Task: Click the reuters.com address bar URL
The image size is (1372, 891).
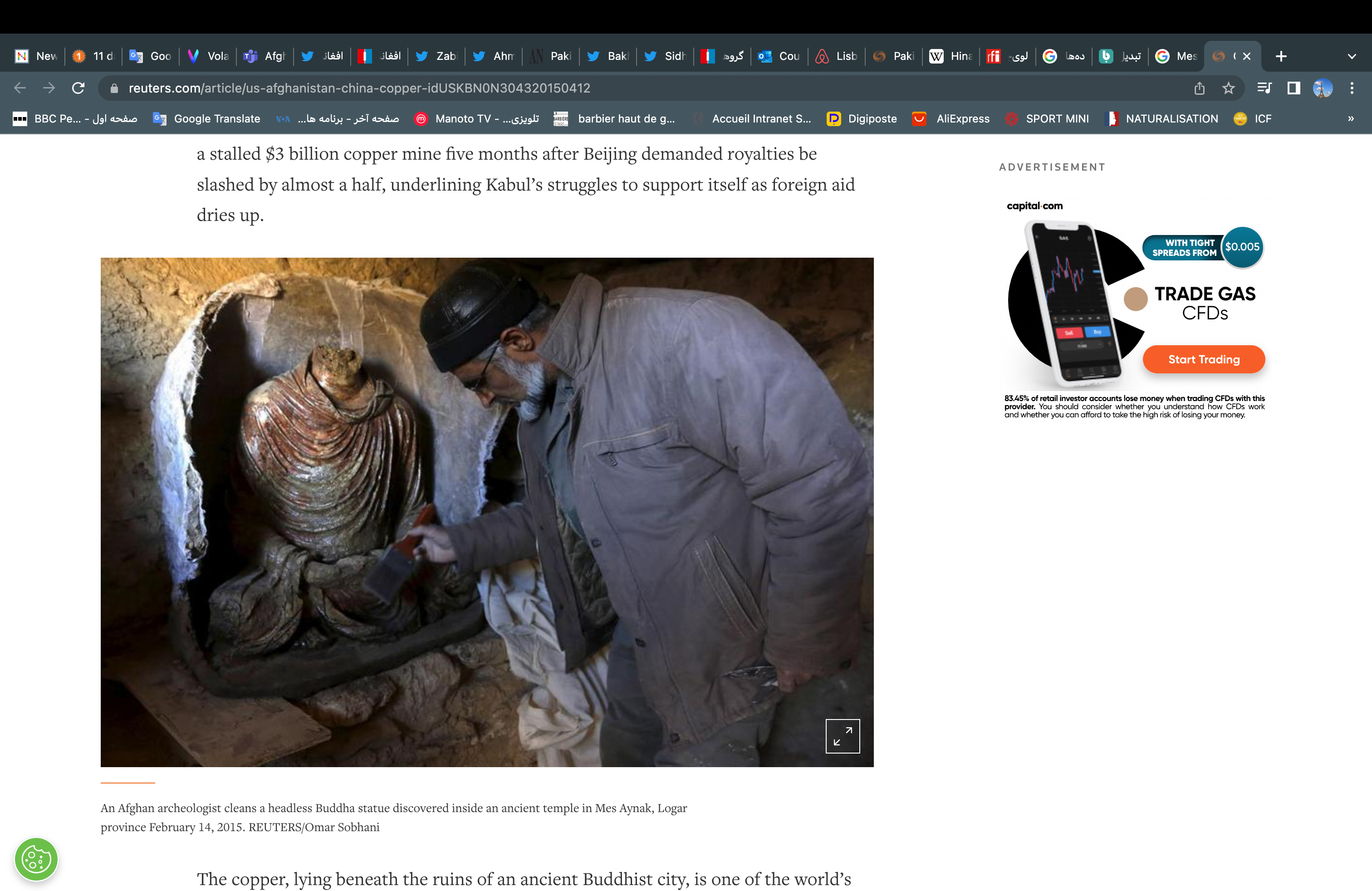Action: pyautogui.click(x=358, y=88)
